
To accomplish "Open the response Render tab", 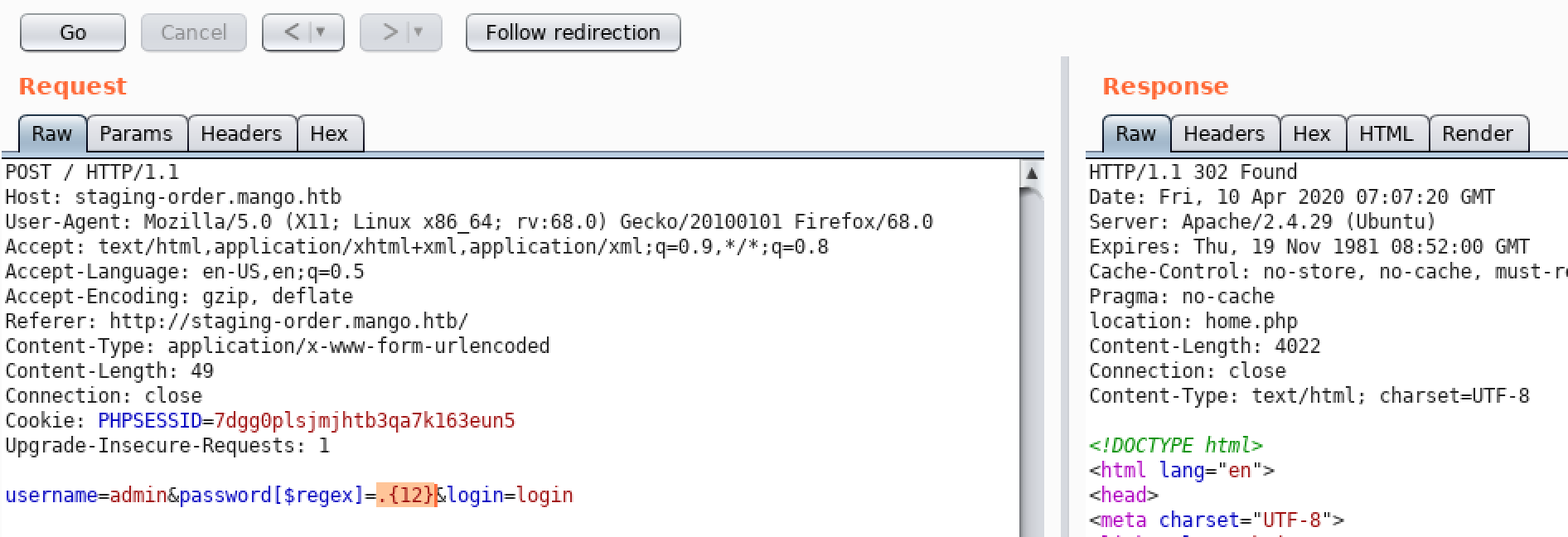I will click(x=1478, y=133).
